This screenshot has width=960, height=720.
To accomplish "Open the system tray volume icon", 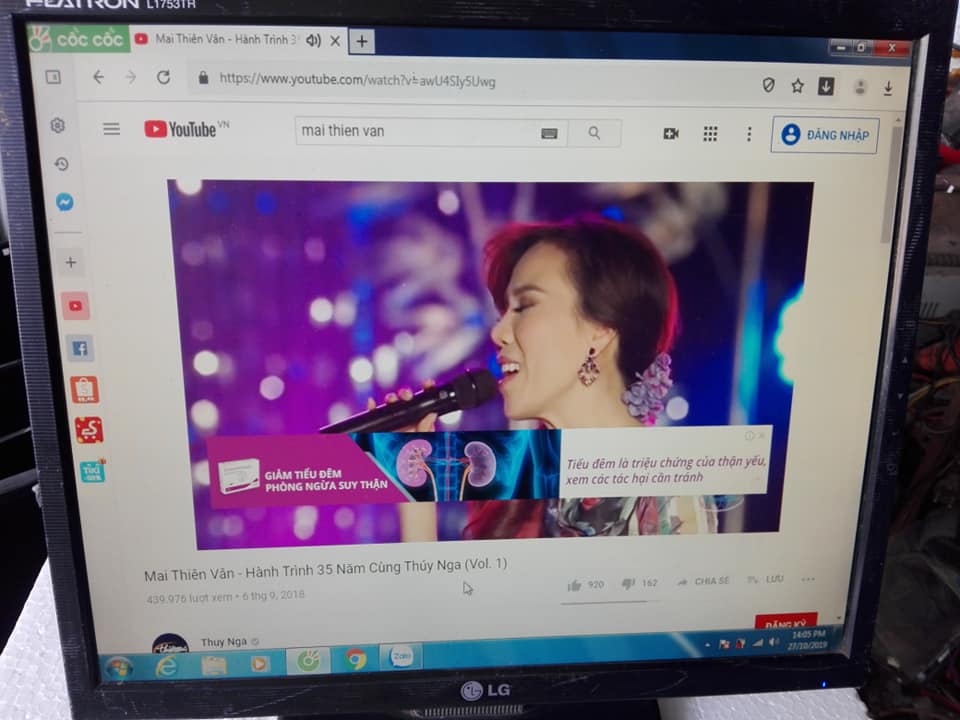I will (773, 642).
